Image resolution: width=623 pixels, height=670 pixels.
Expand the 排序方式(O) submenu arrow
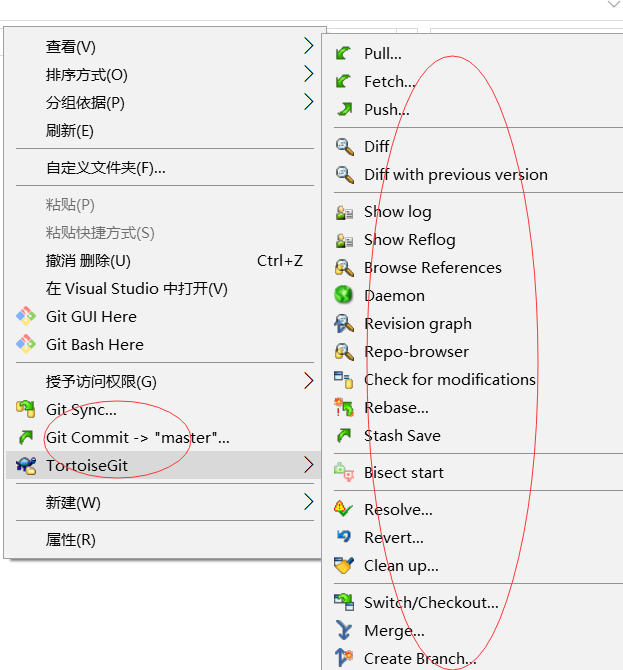(x=308, y=74)
